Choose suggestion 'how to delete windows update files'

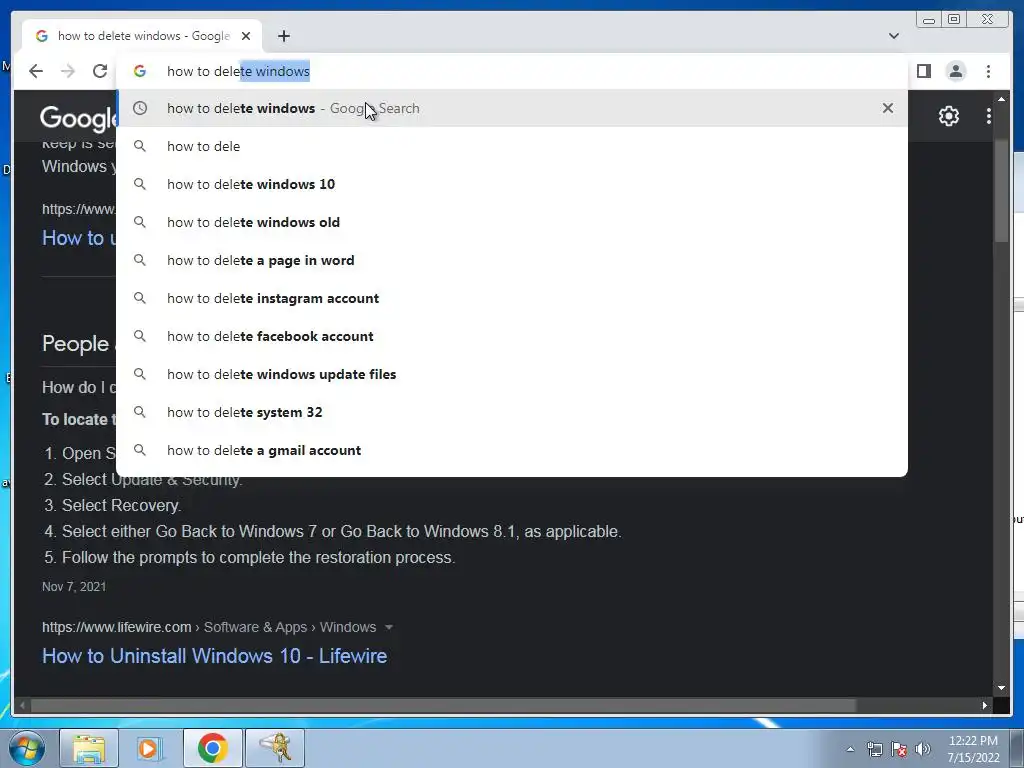[x=512, y=374]
